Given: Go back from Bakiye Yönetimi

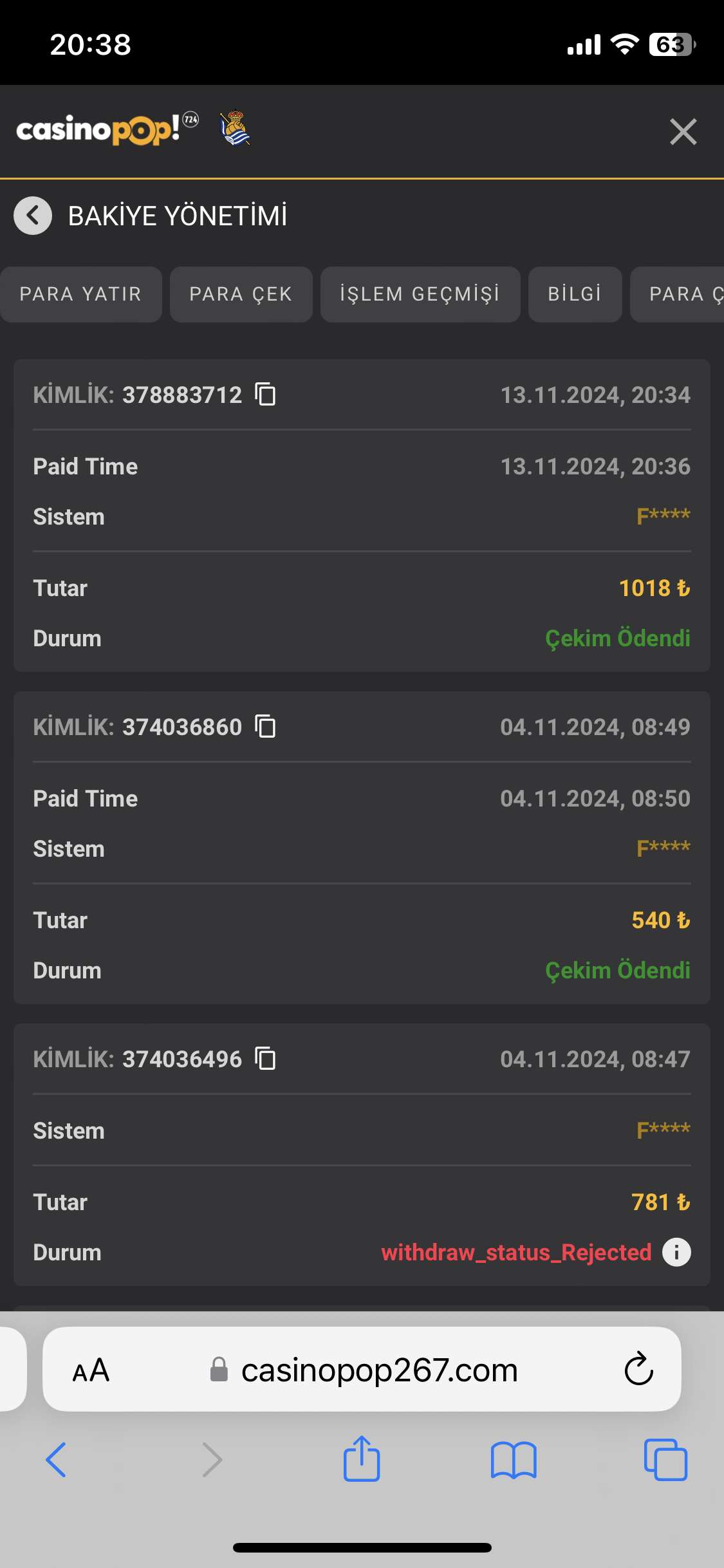Looking at the screenshot, I should pos(33,215).
